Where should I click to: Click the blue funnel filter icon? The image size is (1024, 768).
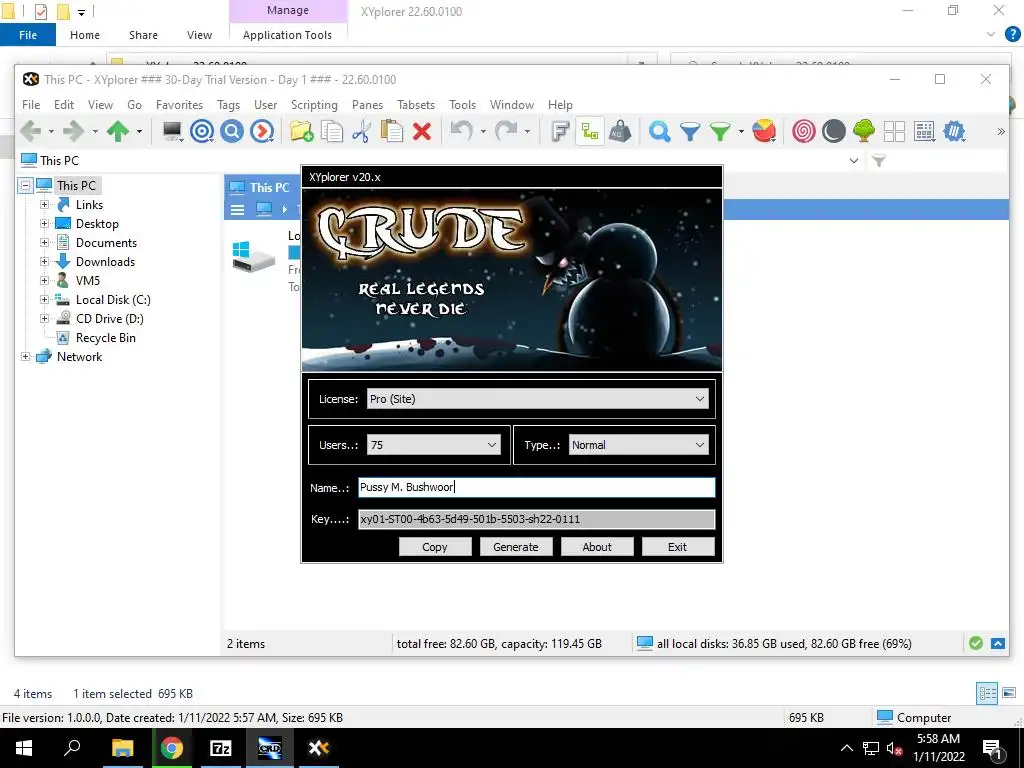click(690, 132)
